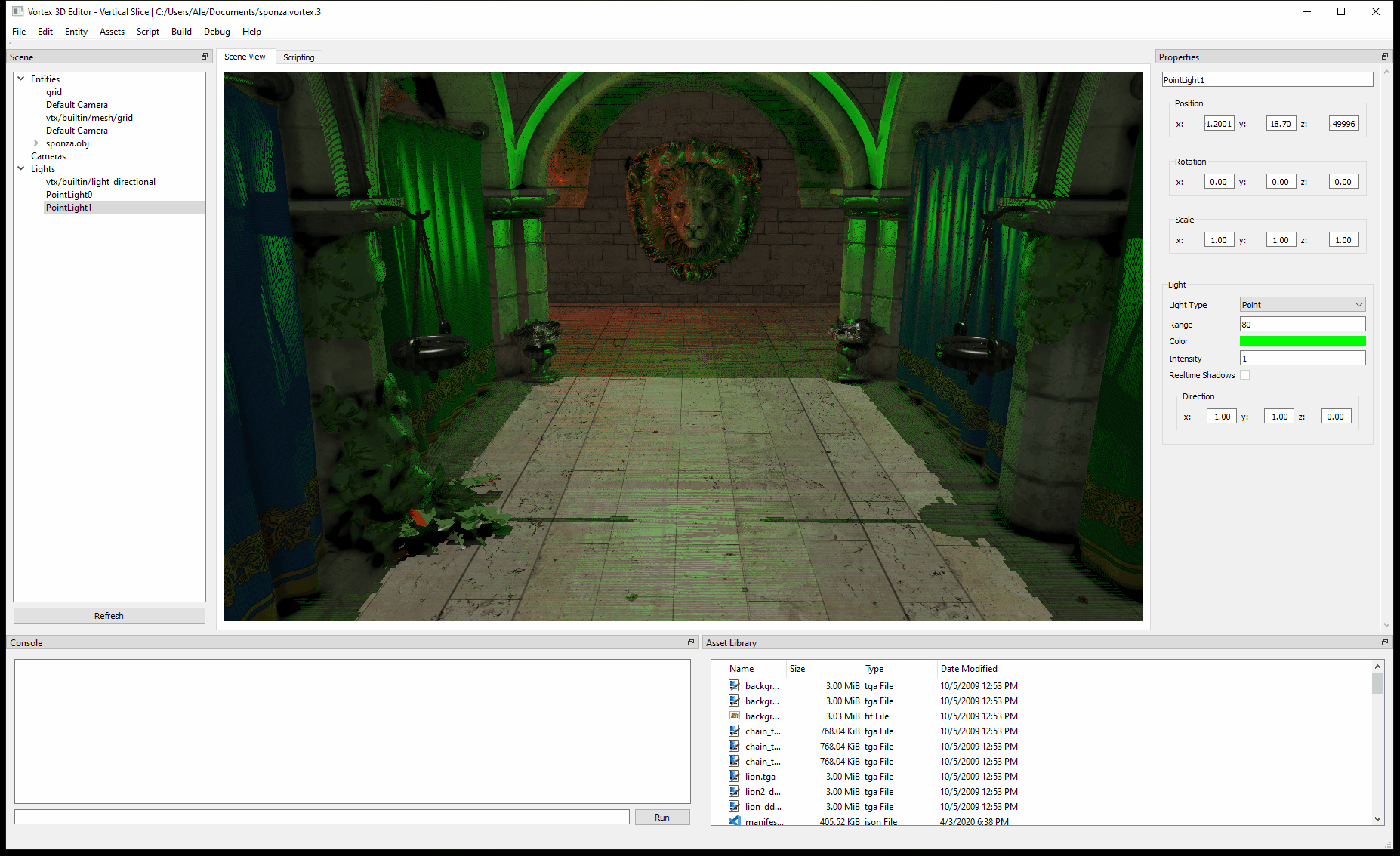Select the first Default Camera entity
Screen dimensions: 1400x856
click(x=77, y=105)
